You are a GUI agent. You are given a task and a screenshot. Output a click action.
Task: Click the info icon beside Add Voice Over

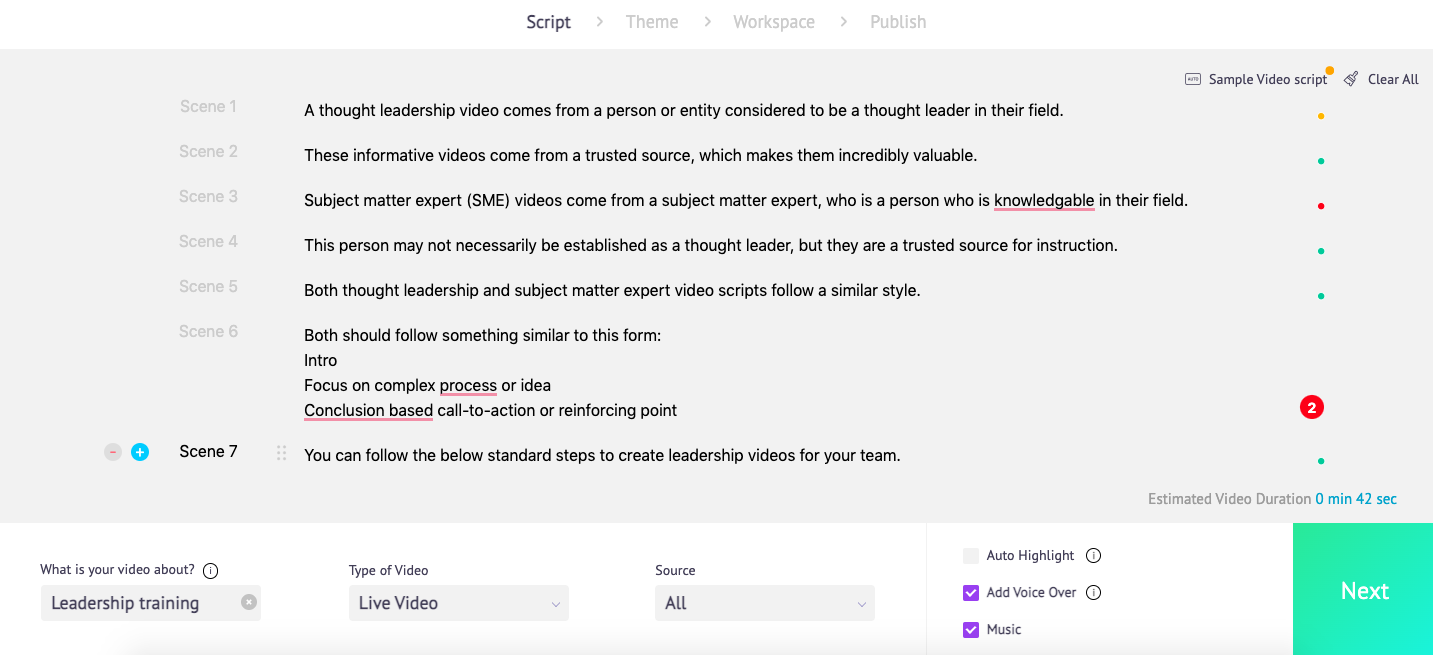(1093, 592)
